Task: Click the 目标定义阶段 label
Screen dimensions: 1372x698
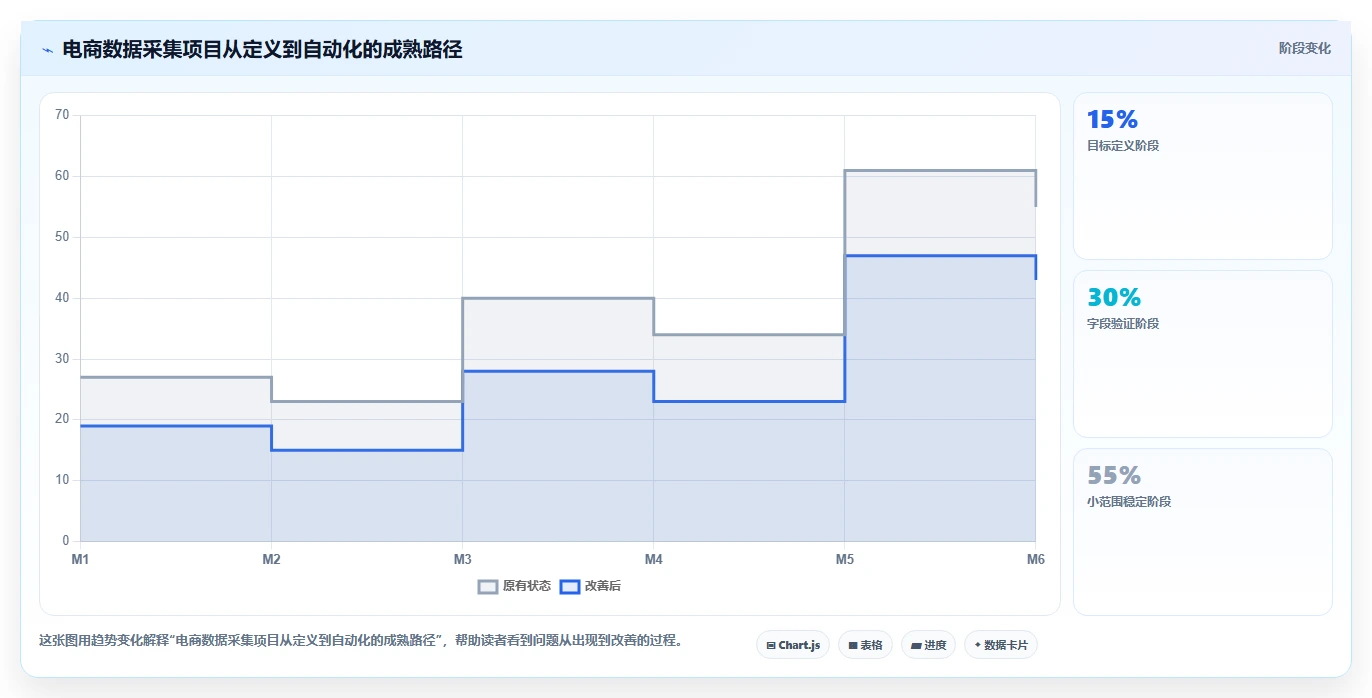Action: (1123, 146)
